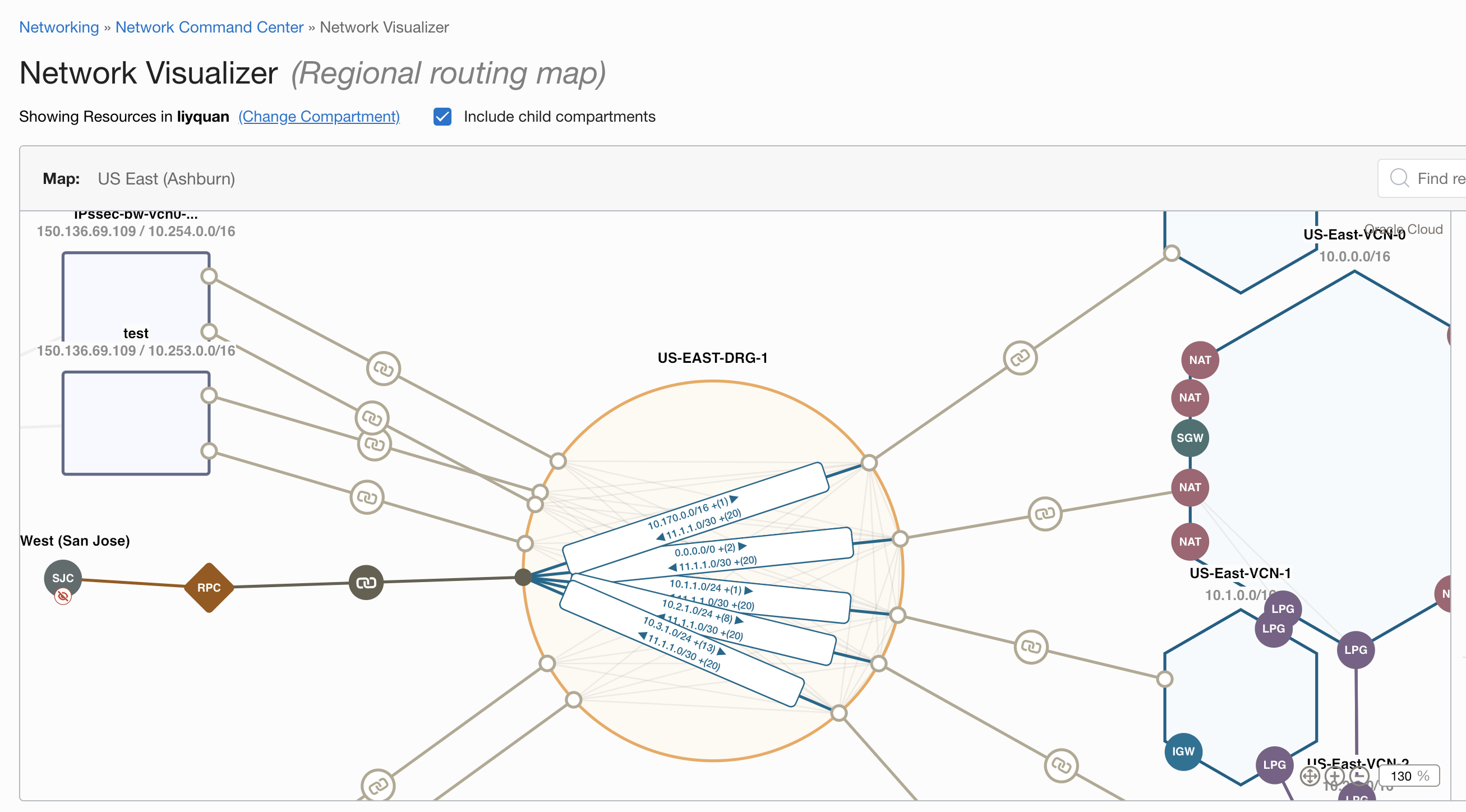
Task: Open the Map region selector US East (Ashburn)
Action: point(167,178)
